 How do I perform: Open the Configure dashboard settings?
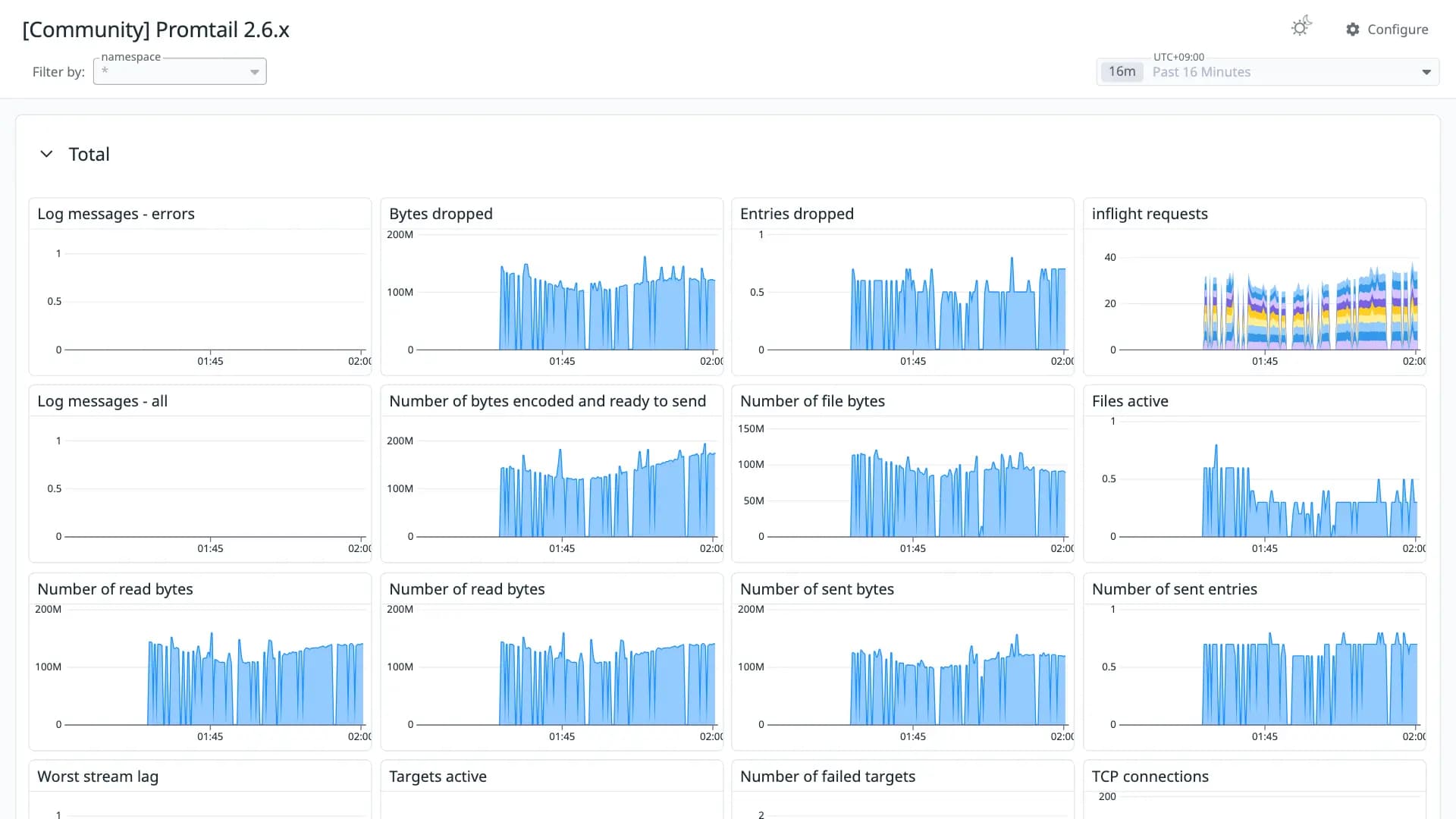coord(1387,29)
